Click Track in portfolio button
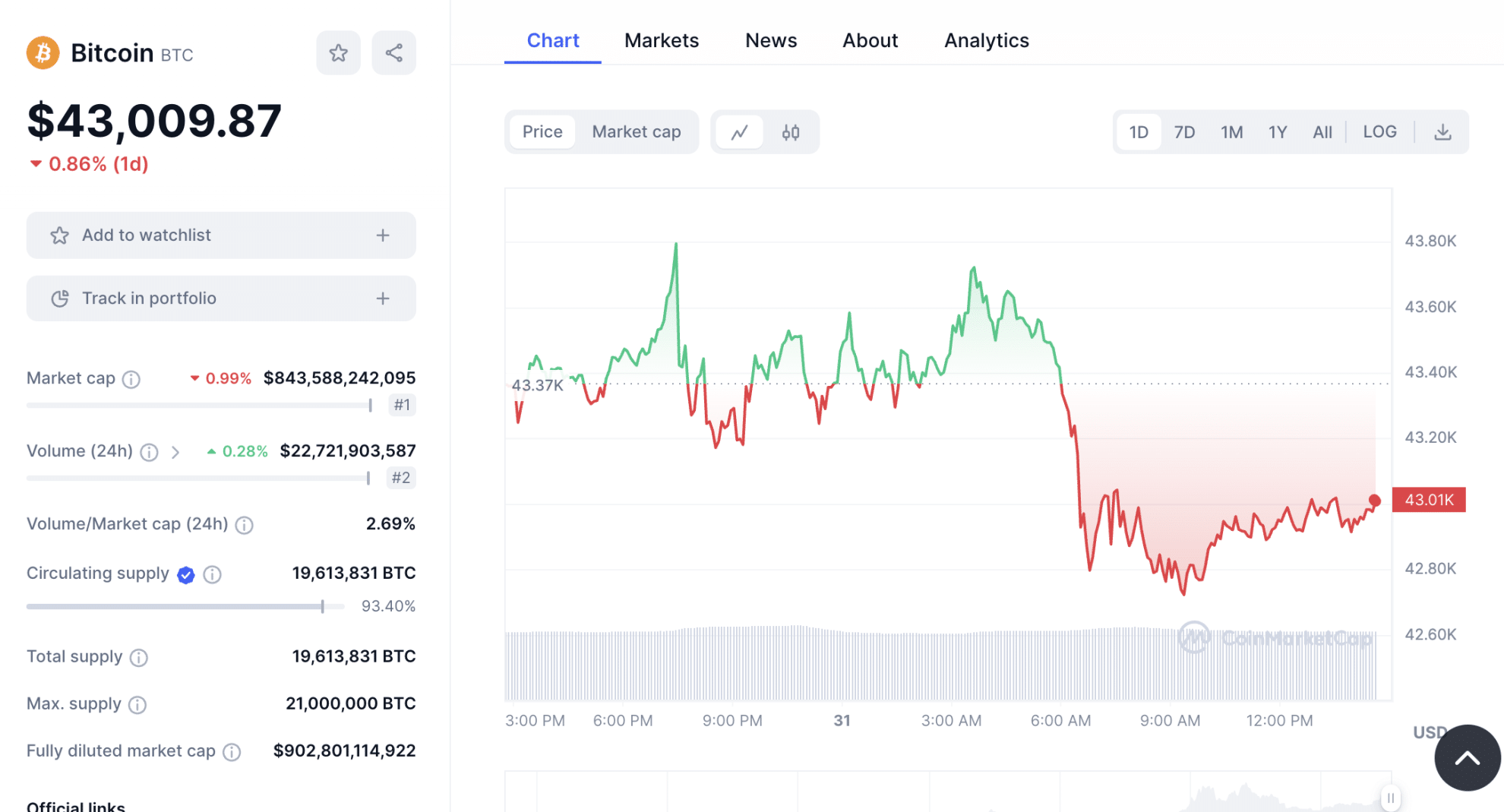Viewport: 1504px width, 812px height. click(221, 299)
